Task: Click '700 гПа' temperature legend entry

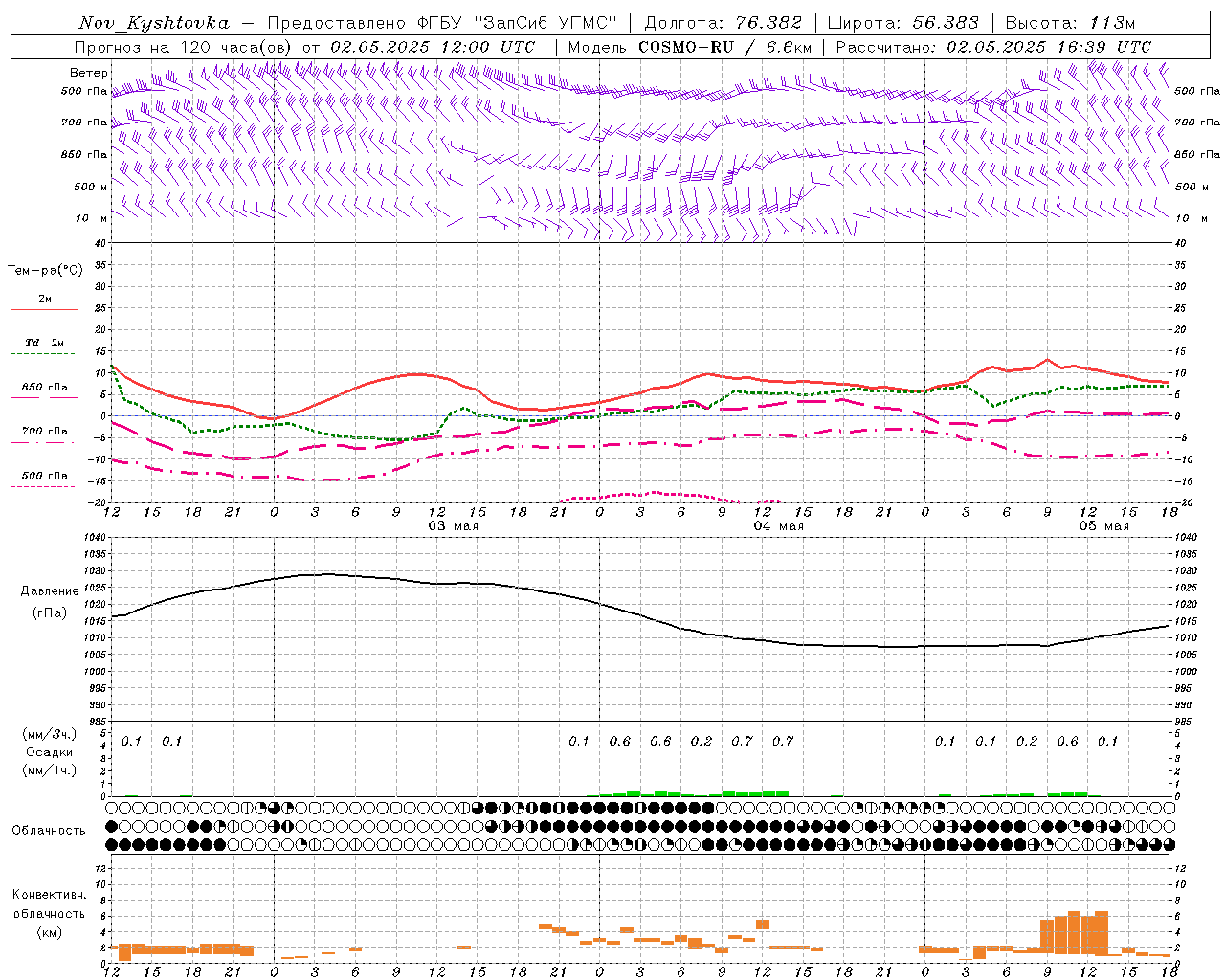Action: (x=44, y=432)
